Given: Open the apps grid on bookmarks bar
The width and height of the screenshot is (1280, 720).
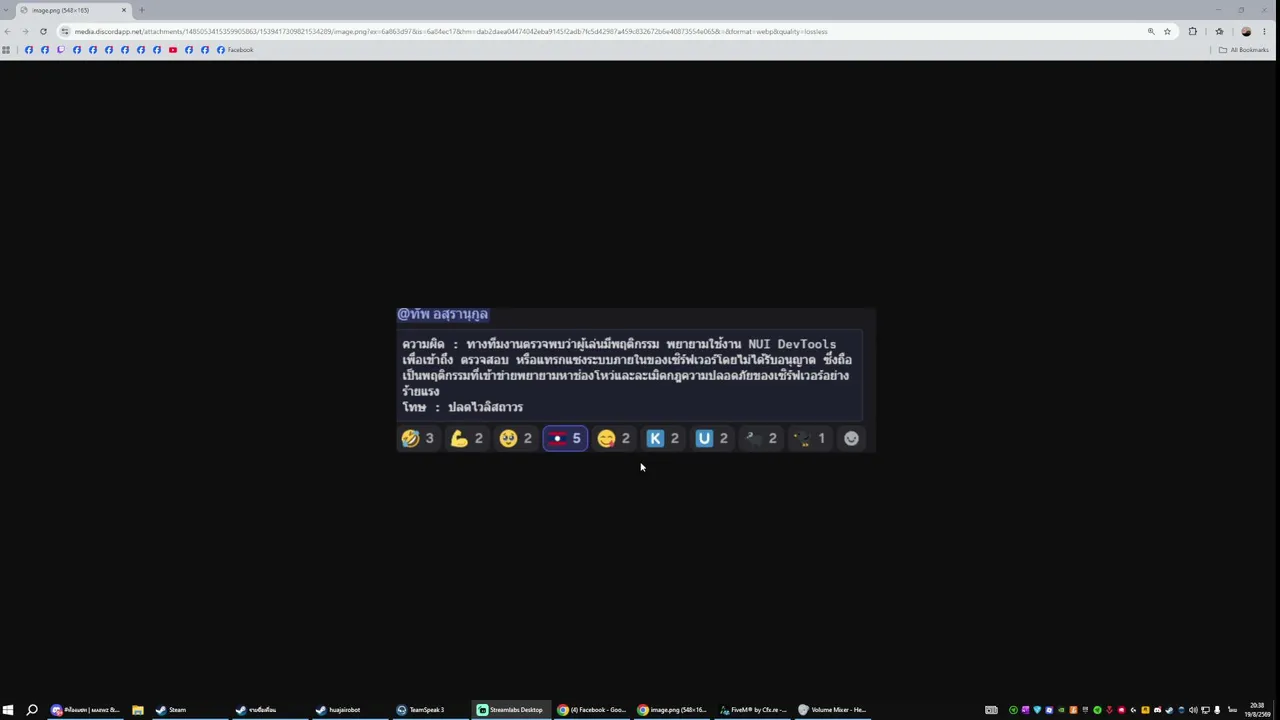Looking at the screenshot, I should 6,50.
